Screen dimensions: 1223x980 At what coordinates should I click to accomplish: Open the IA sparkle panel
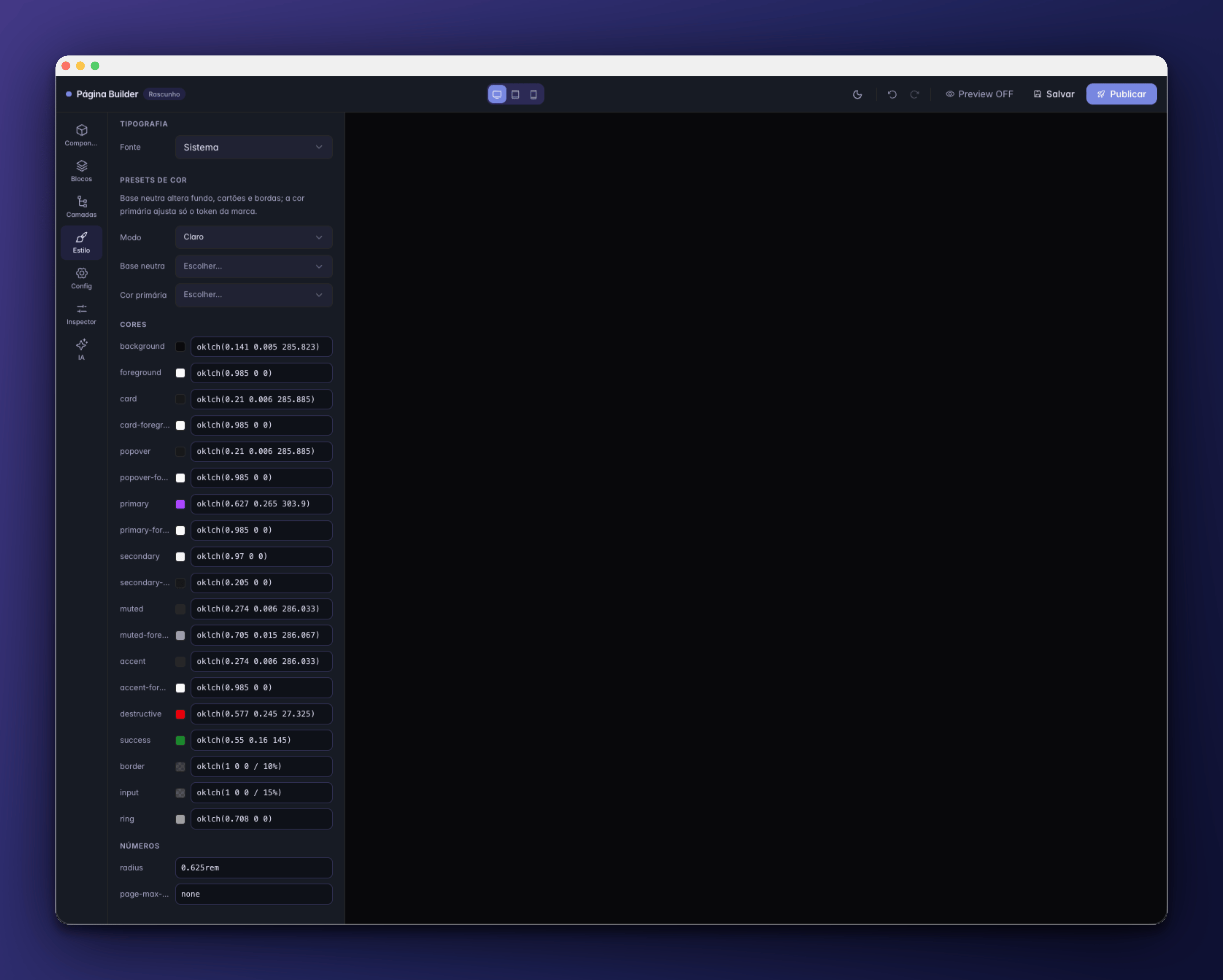[x=81, y=350]
